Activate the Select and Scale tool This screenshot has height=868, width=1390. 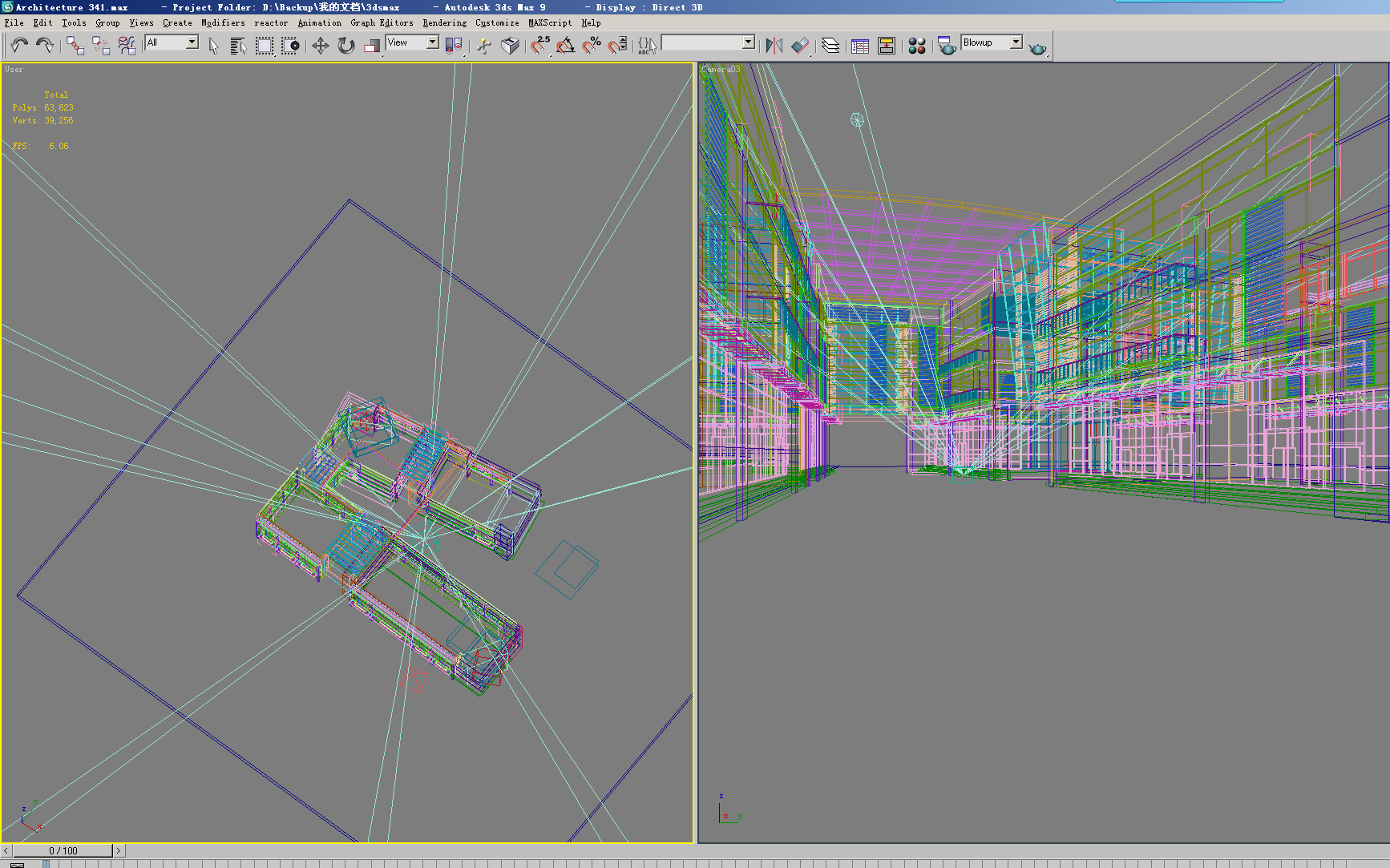point(371,46)
